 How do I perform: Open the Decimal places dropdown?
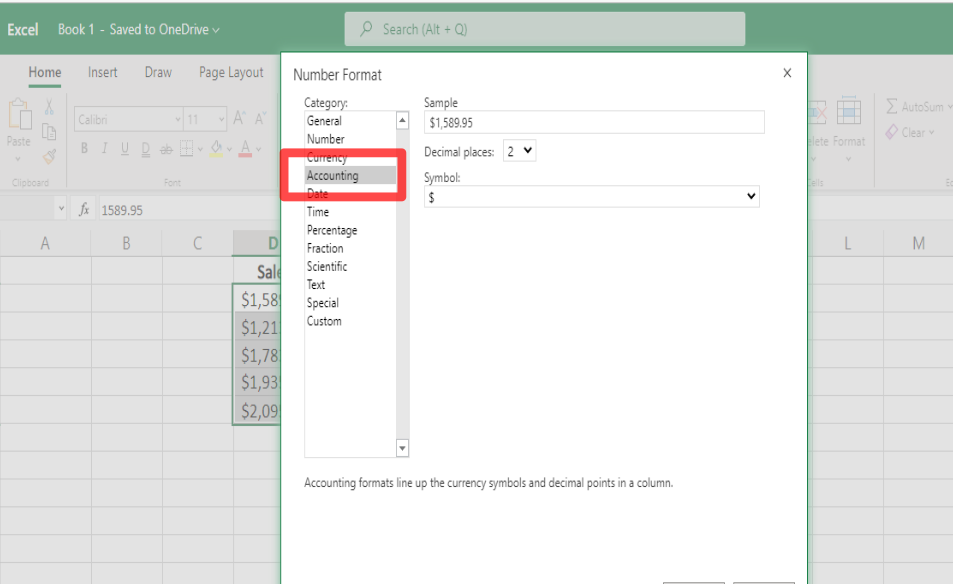coord(520,151)
